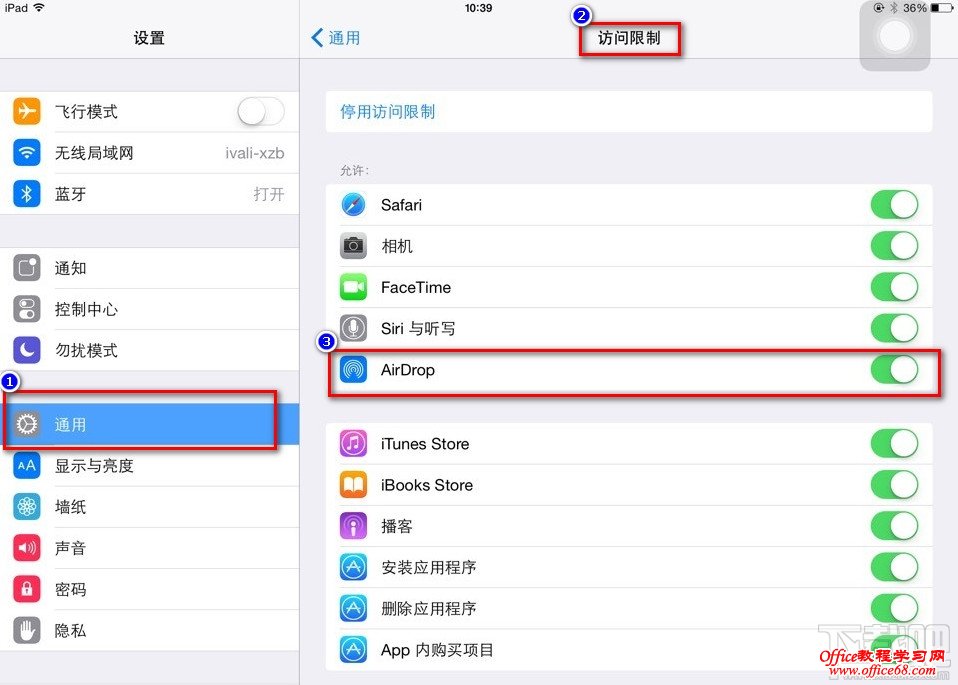Open 隐私 privacy settings

(x=150, y=630)
